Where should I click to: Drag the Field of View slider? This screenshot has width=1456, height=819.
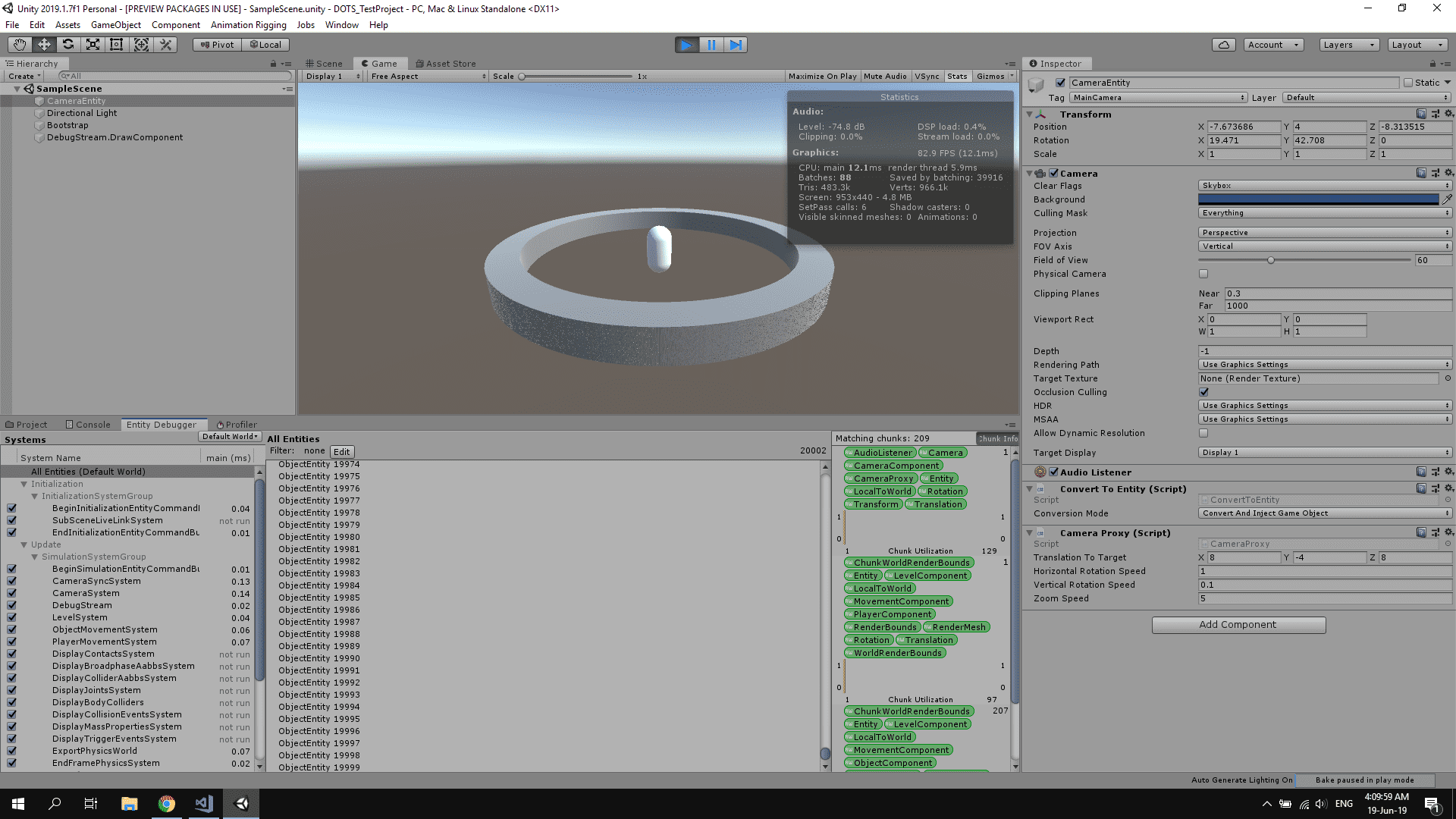(1271, 260)
